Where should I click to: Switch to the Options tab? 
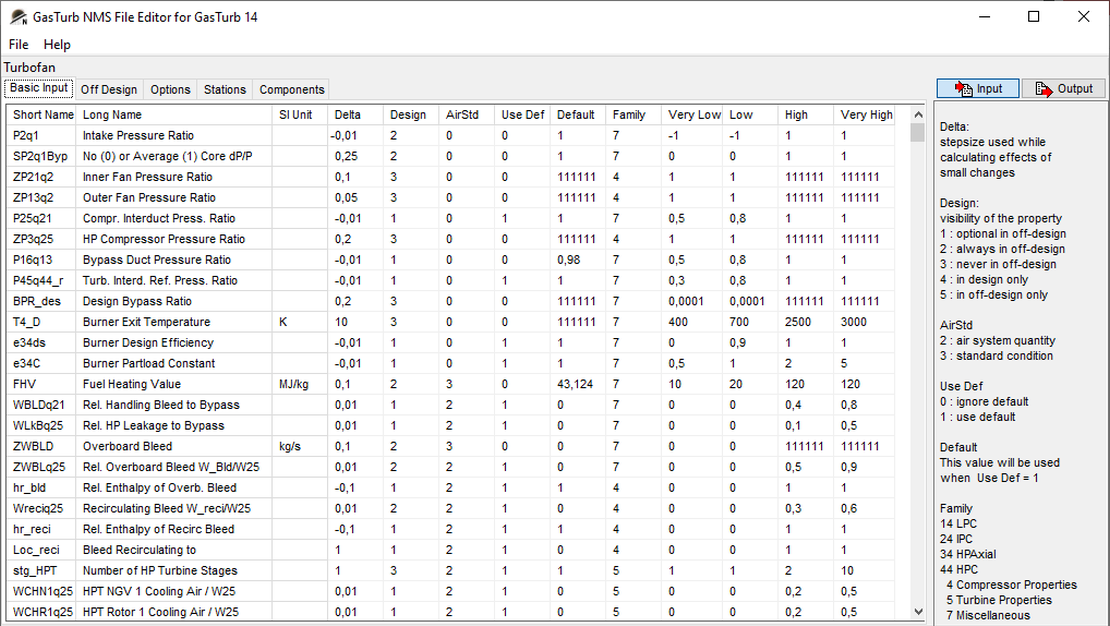(x=170, y=89)
